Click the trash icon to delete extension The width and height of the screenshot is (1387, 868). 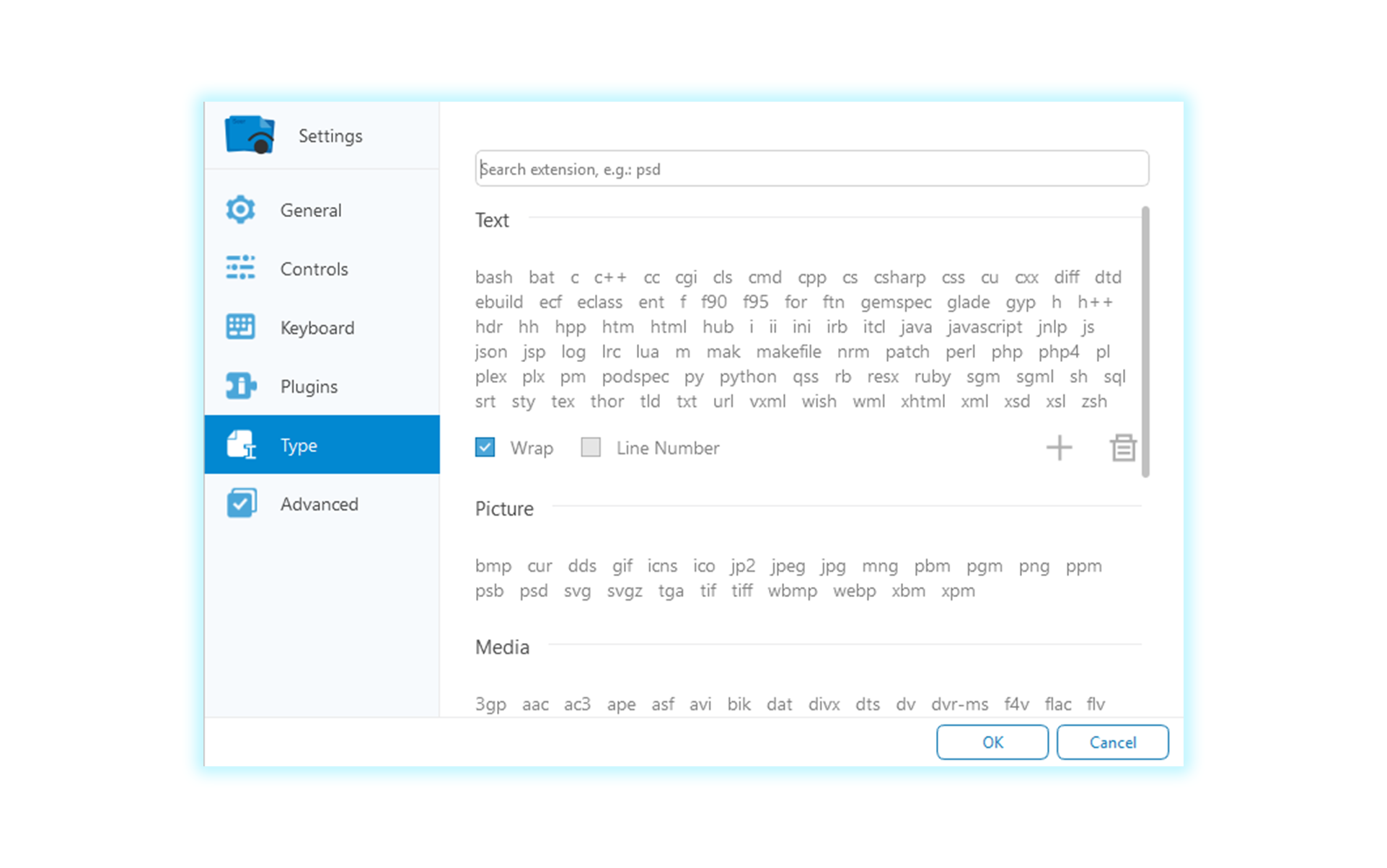pos(1122,448)
